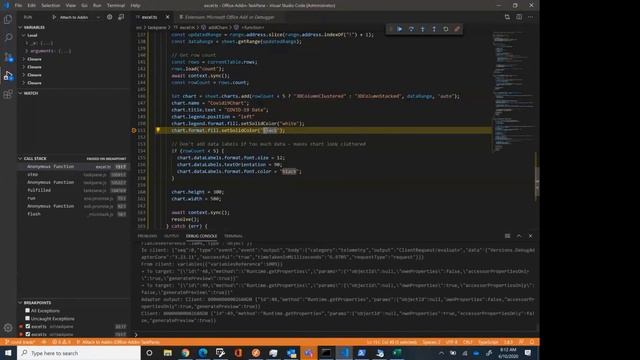Viewport: 640px width, 360px height.
Task: Close the bottom panel
Action: [530, 236]
